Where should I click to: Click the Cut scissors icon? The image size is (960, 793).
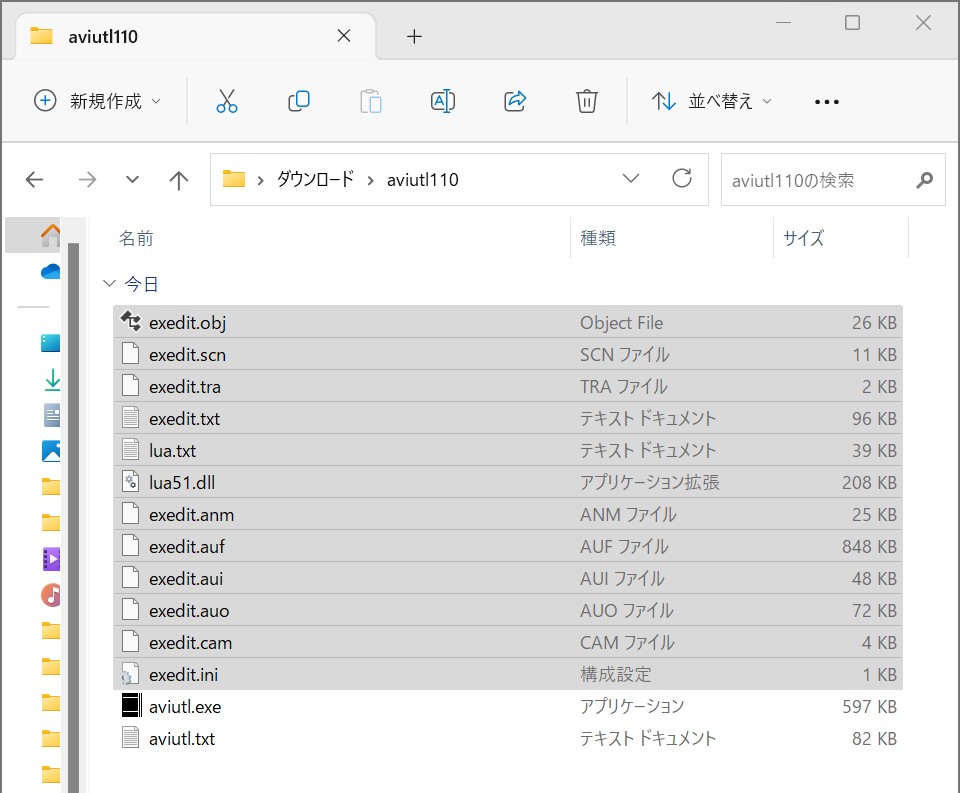[x=227, y=101]
